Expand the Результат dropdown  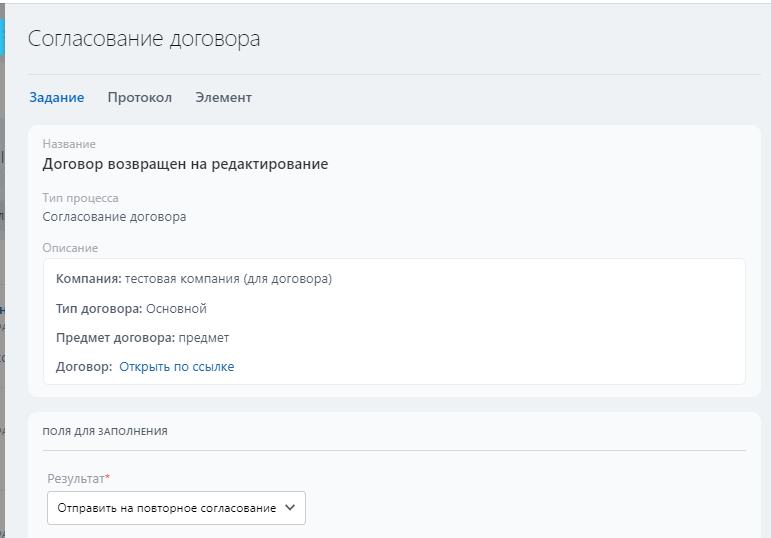pos(176,508)
